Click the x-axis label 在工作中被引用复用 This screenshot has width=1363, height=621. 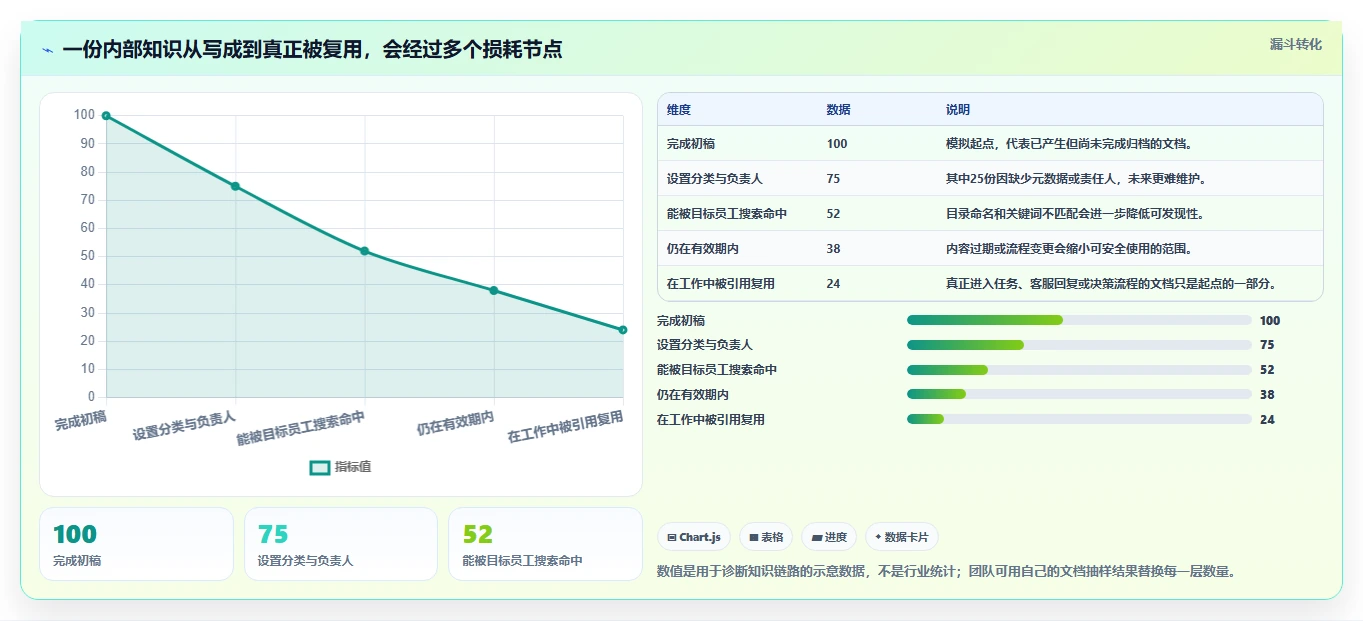565,427
